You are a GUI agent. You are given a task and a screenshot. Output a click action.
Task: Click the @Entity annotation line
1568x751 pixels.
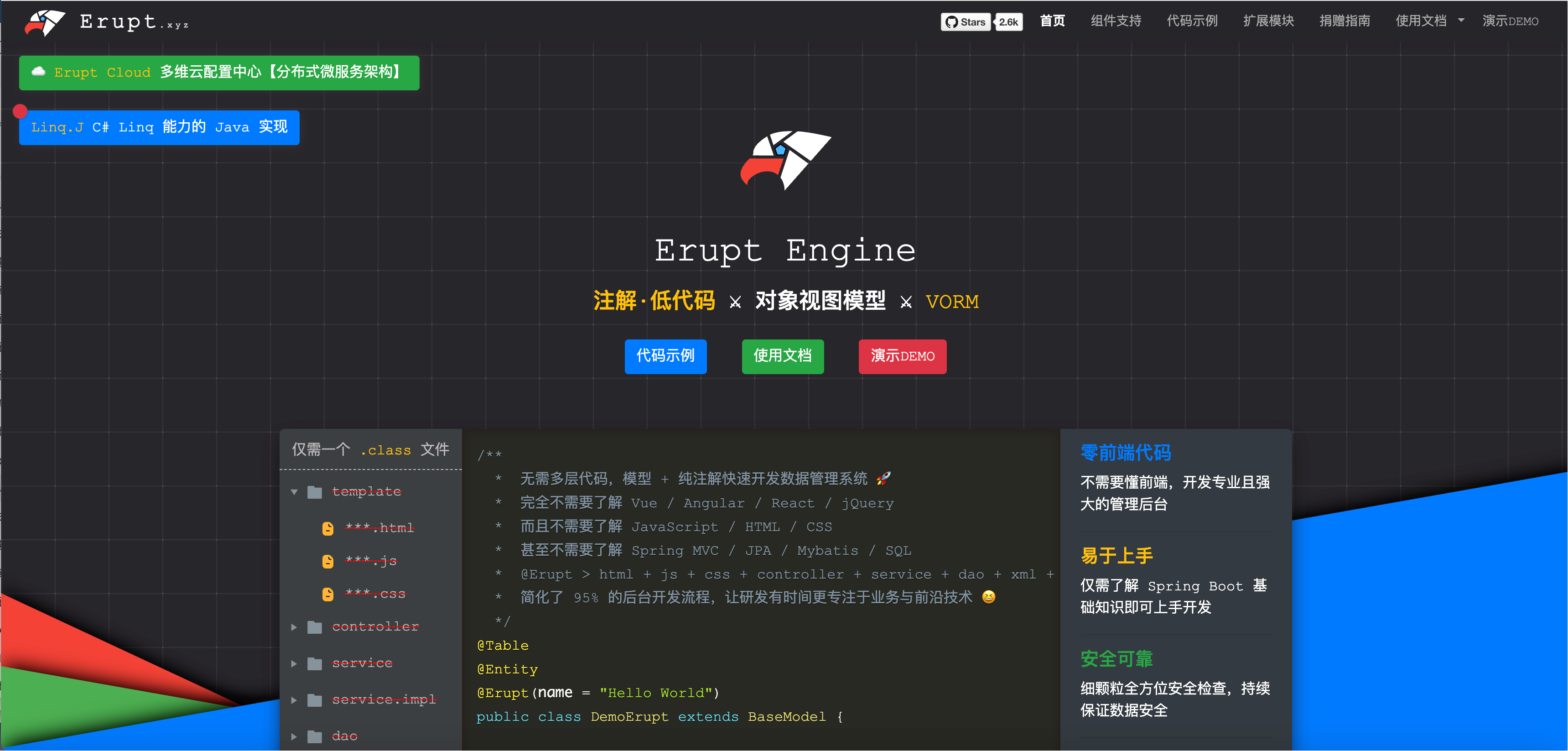(x=508, y=669)
